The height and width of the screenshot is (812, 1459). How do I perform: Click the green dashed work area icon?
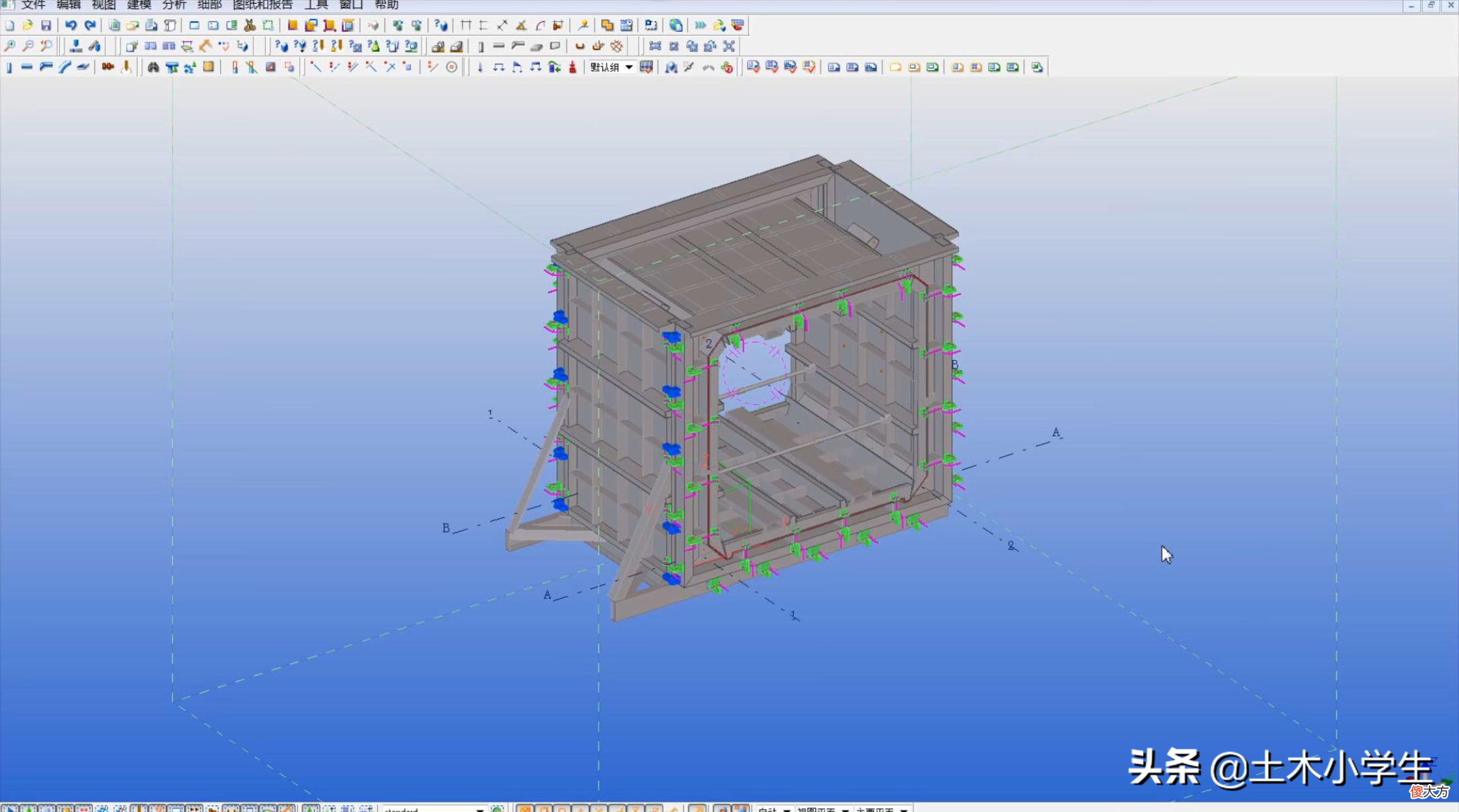click(x=268, y=25)
